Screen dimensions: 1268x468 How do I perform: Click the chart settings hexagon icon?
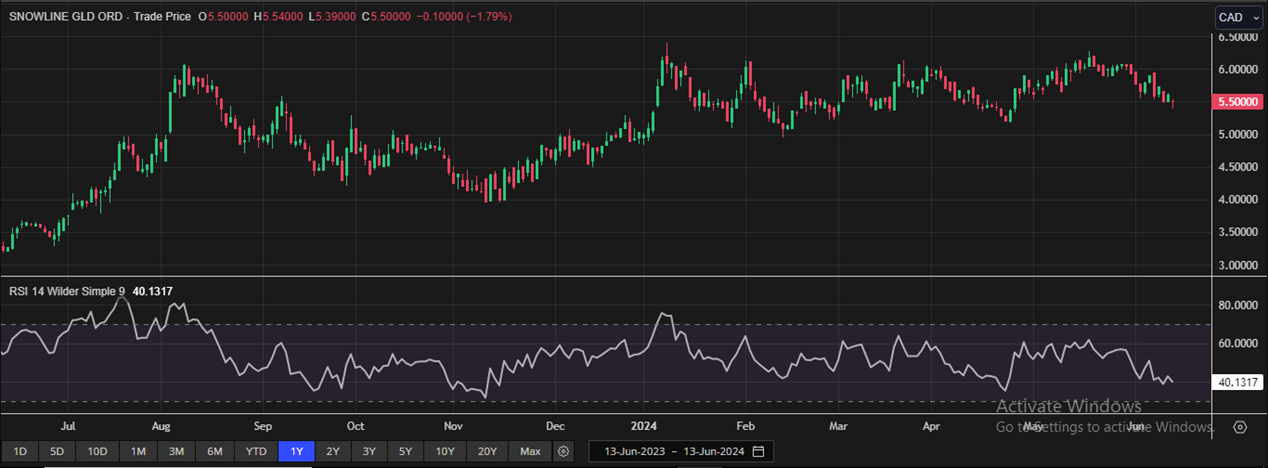[1240, 427]
